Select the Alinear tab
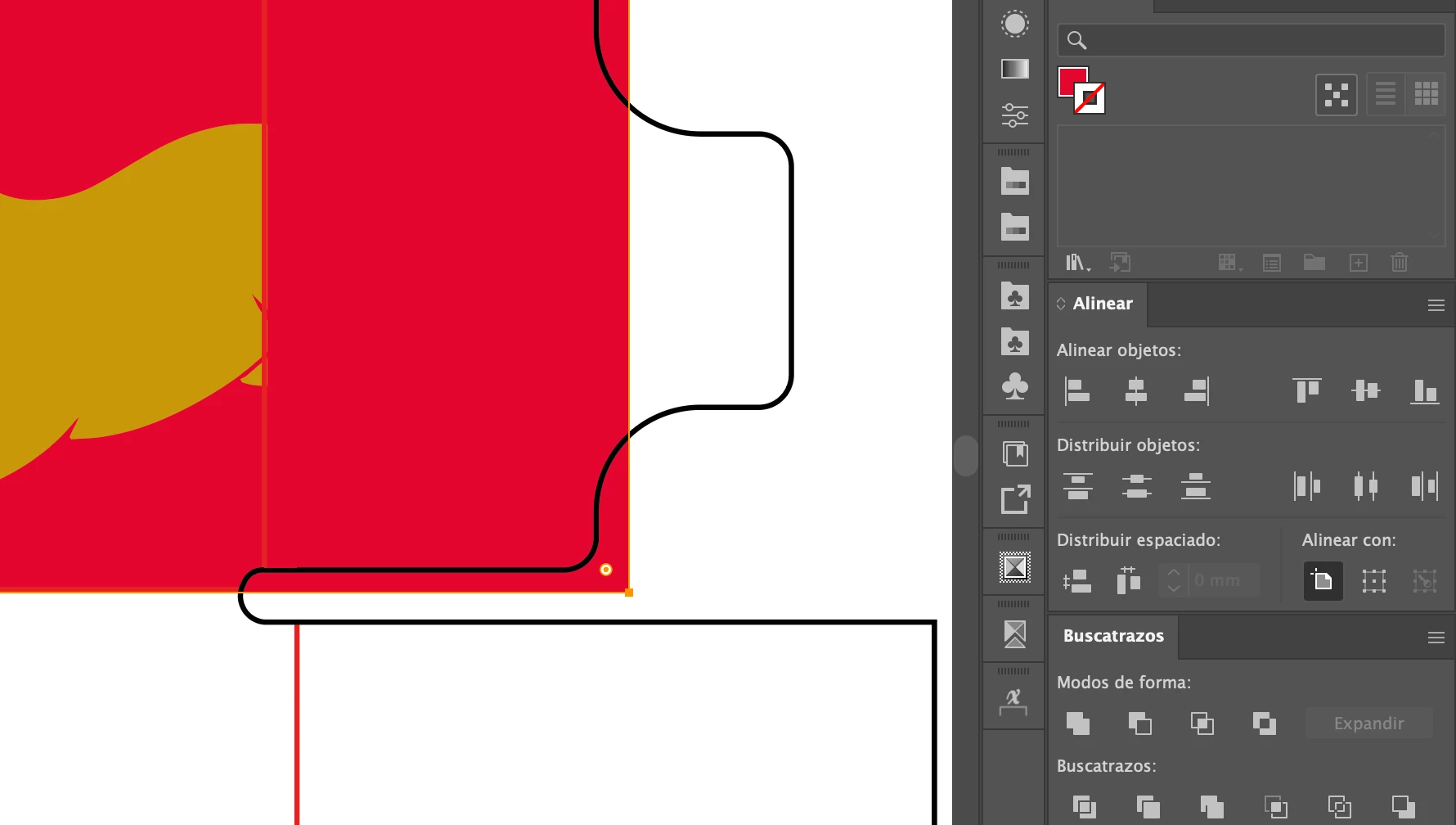 [1103, 304]
